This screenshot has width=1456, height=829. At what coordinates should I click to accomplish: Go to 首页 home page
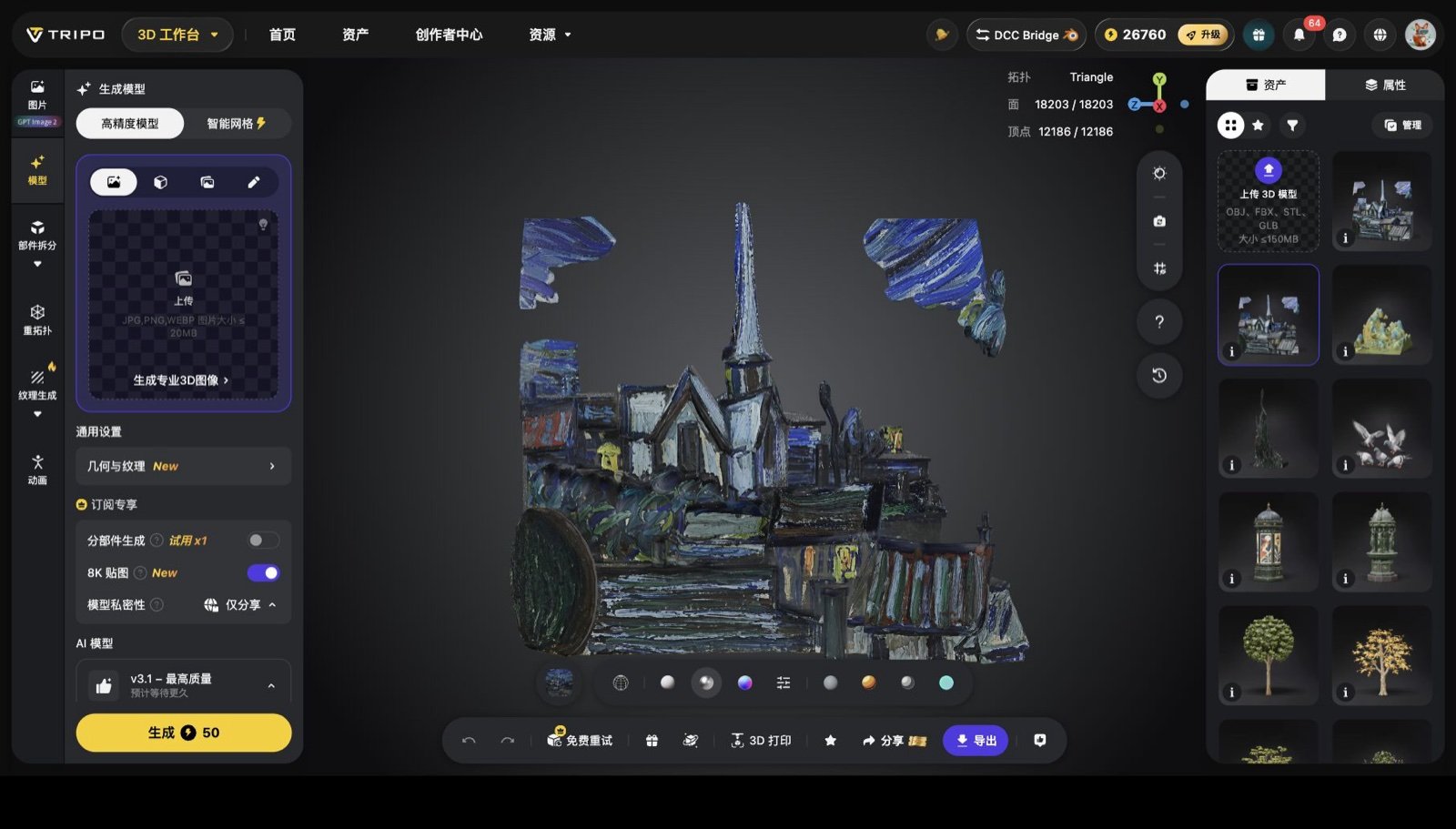point(282,35)
